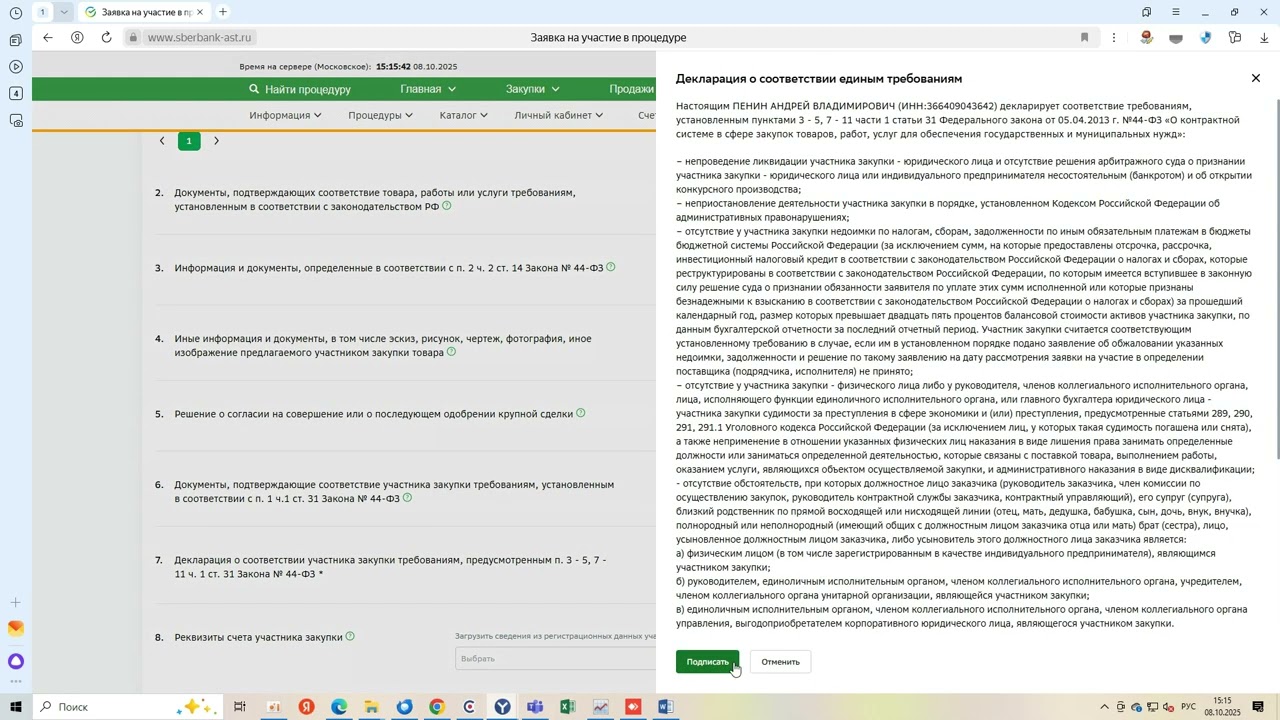The image size is (1280, 720).
Task: Click taskbar clock showing 15:15
Action: pos(1222,707)
